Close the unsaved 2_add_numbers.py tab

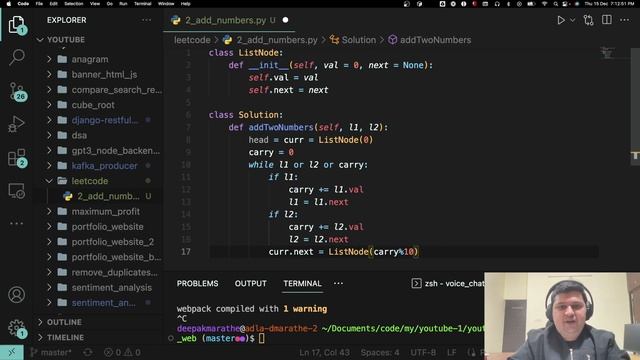coord(285,20)
